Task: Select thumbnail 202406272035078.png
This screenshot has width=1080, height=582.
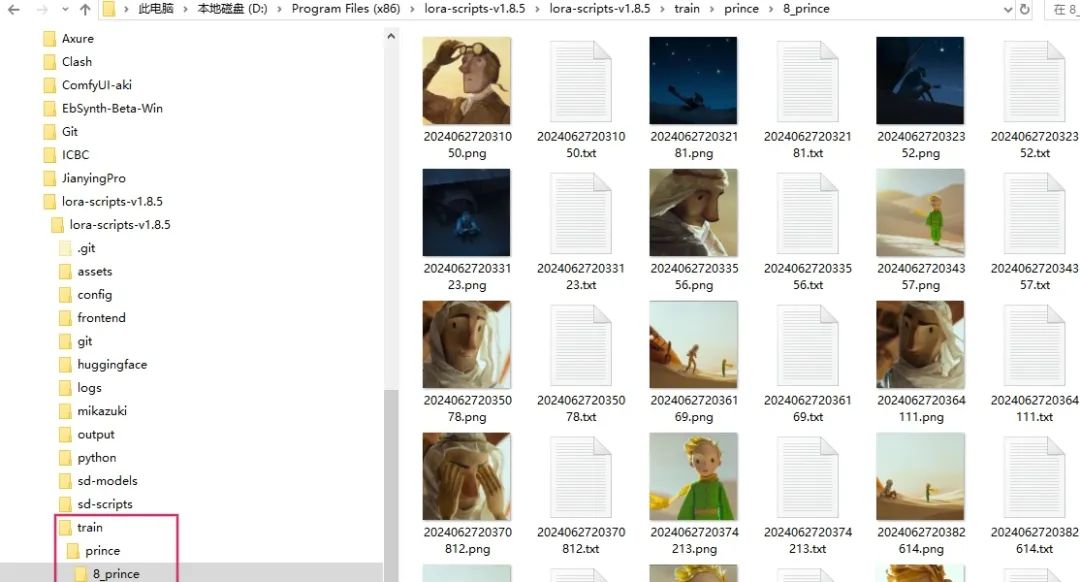Action: coord(467,344)
